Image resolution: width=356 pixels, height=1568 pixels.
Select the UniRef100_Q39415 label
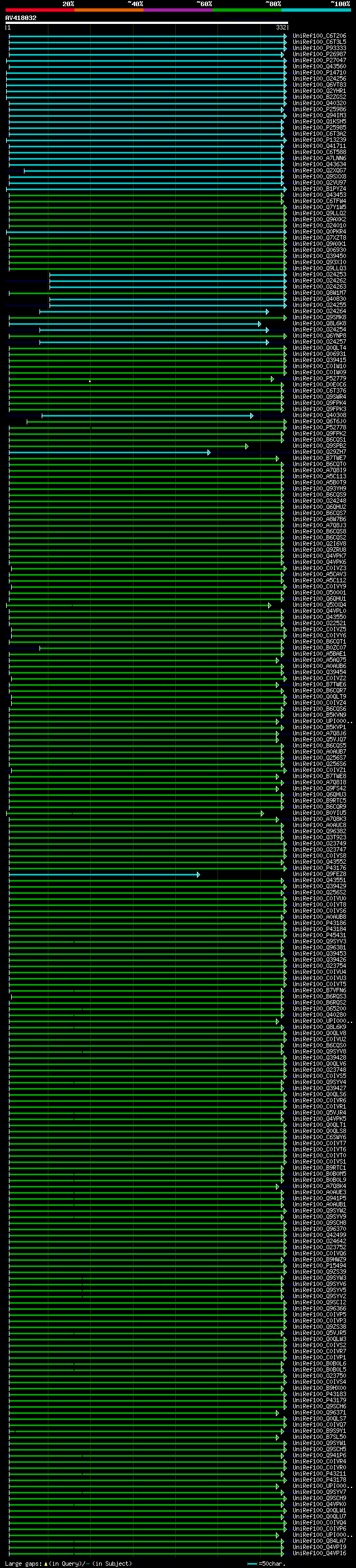pos(319,360)
